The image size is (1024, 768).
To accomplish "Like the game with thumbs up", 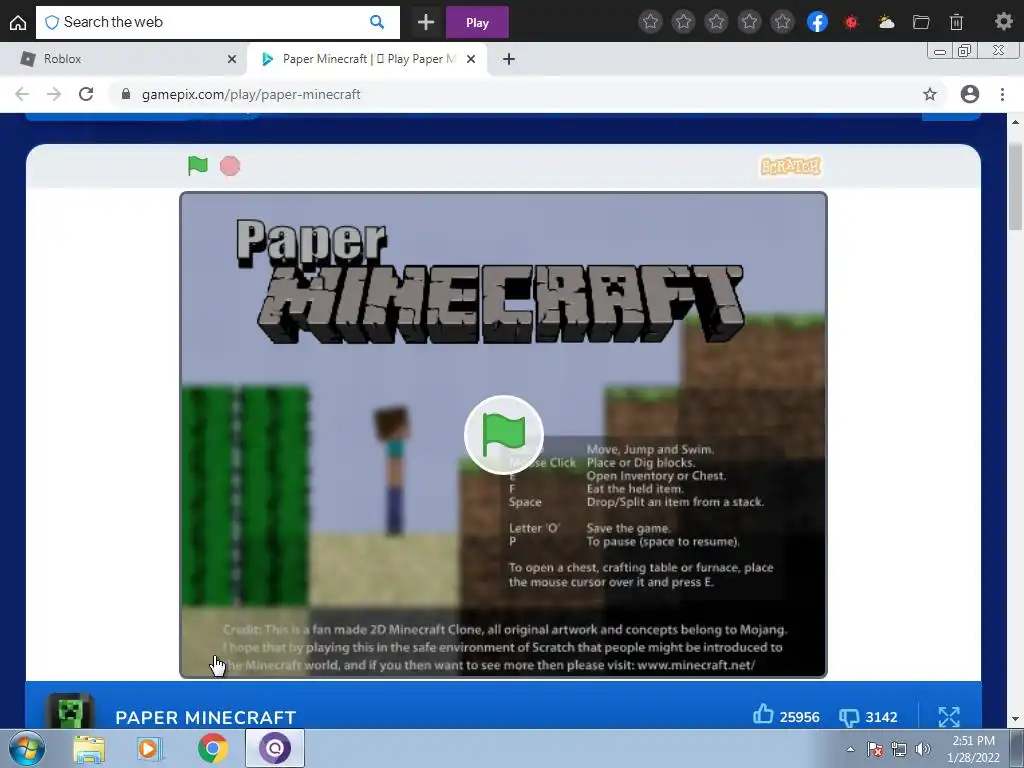I will [763, 714].
